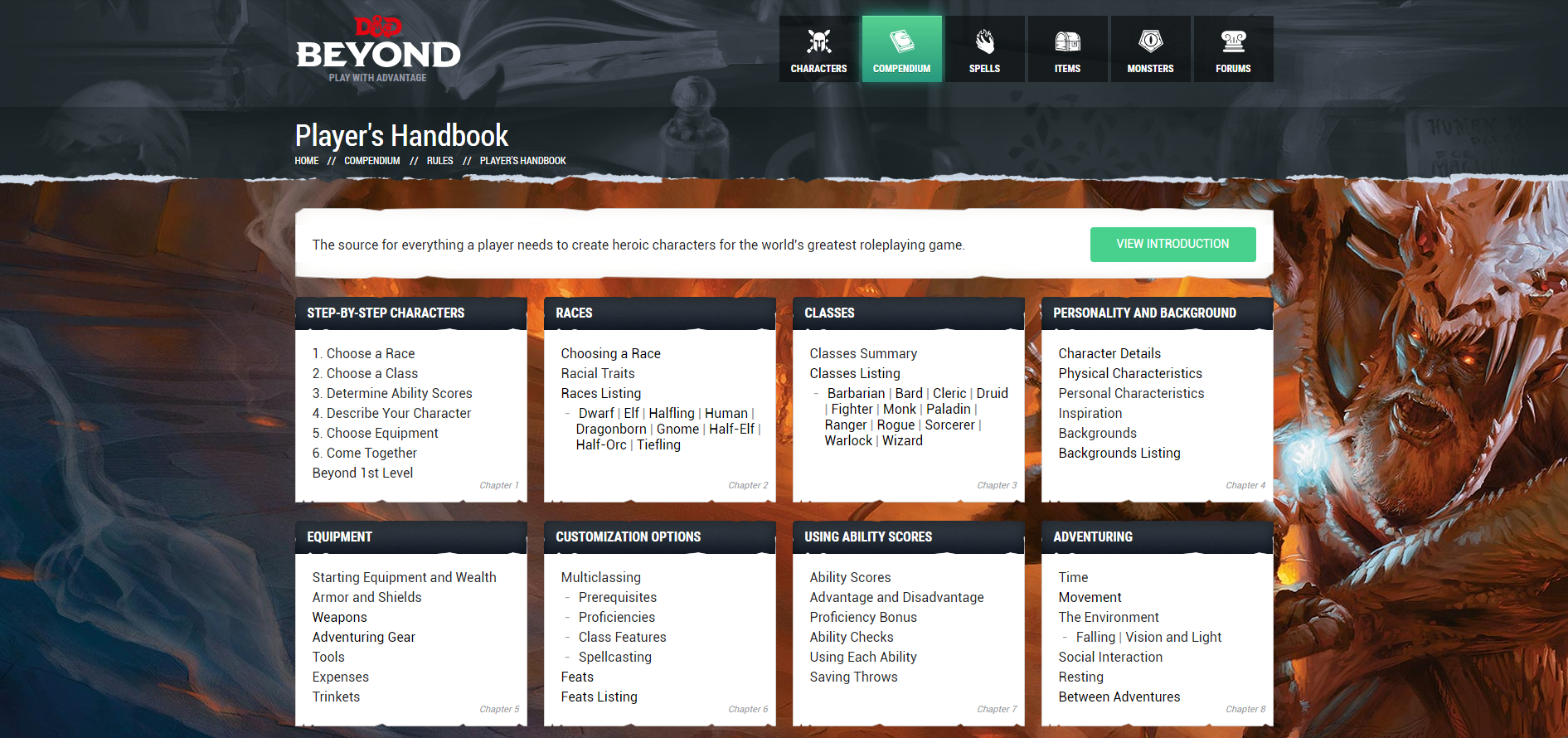Screen dimensions: 1568x738
Task: Select the Half-Elf race link
Action: point(731,429)
